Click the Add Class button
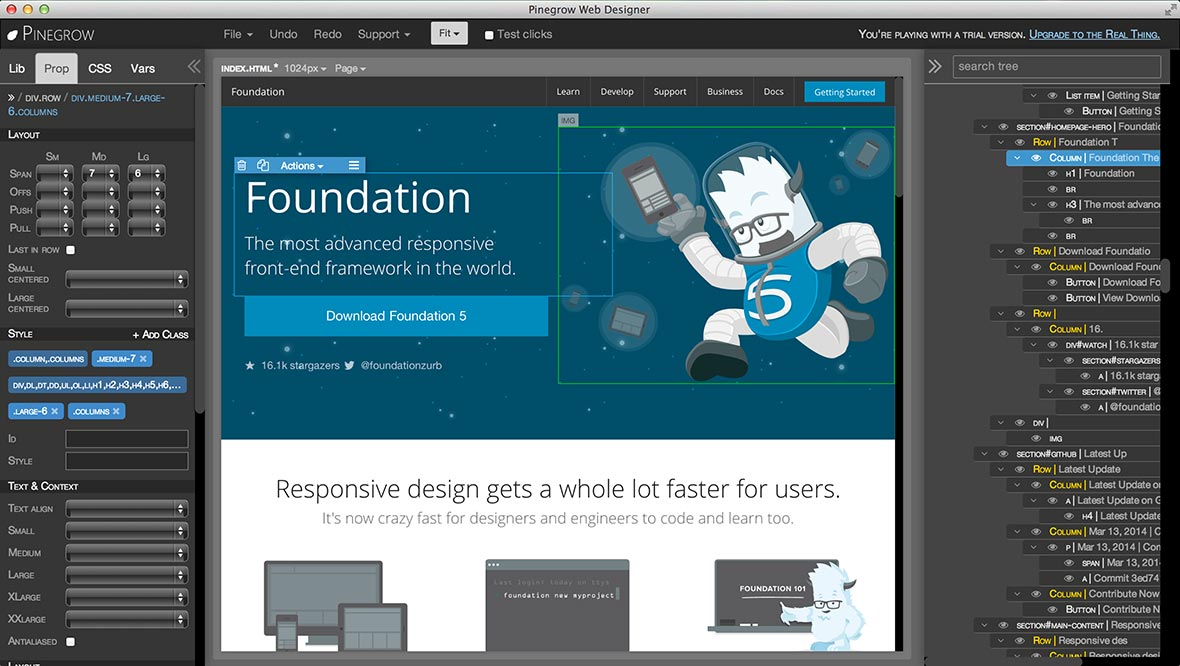1180x666 pixels. 160,334
